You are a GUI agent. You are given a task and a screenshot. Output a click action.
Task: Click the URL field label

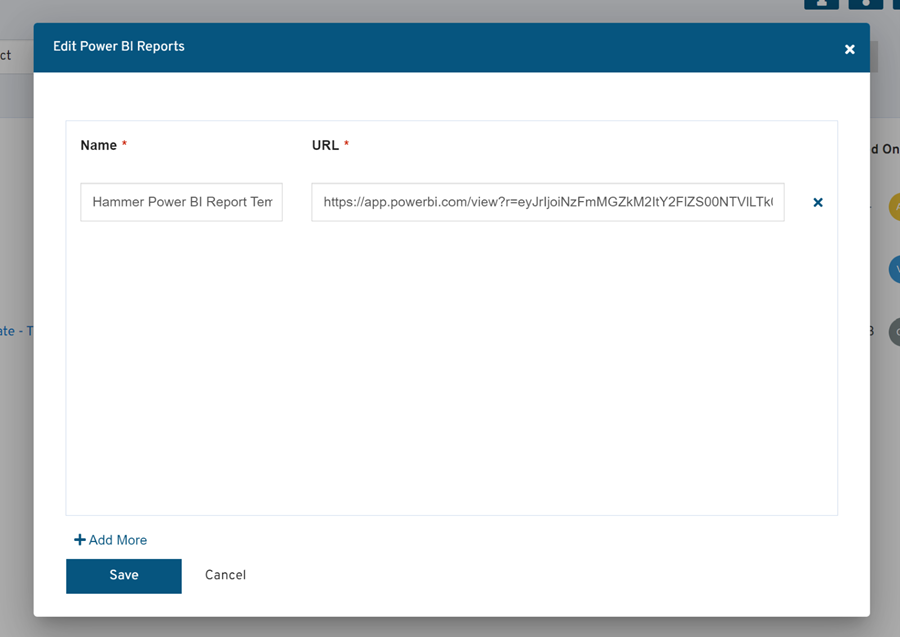325,145
